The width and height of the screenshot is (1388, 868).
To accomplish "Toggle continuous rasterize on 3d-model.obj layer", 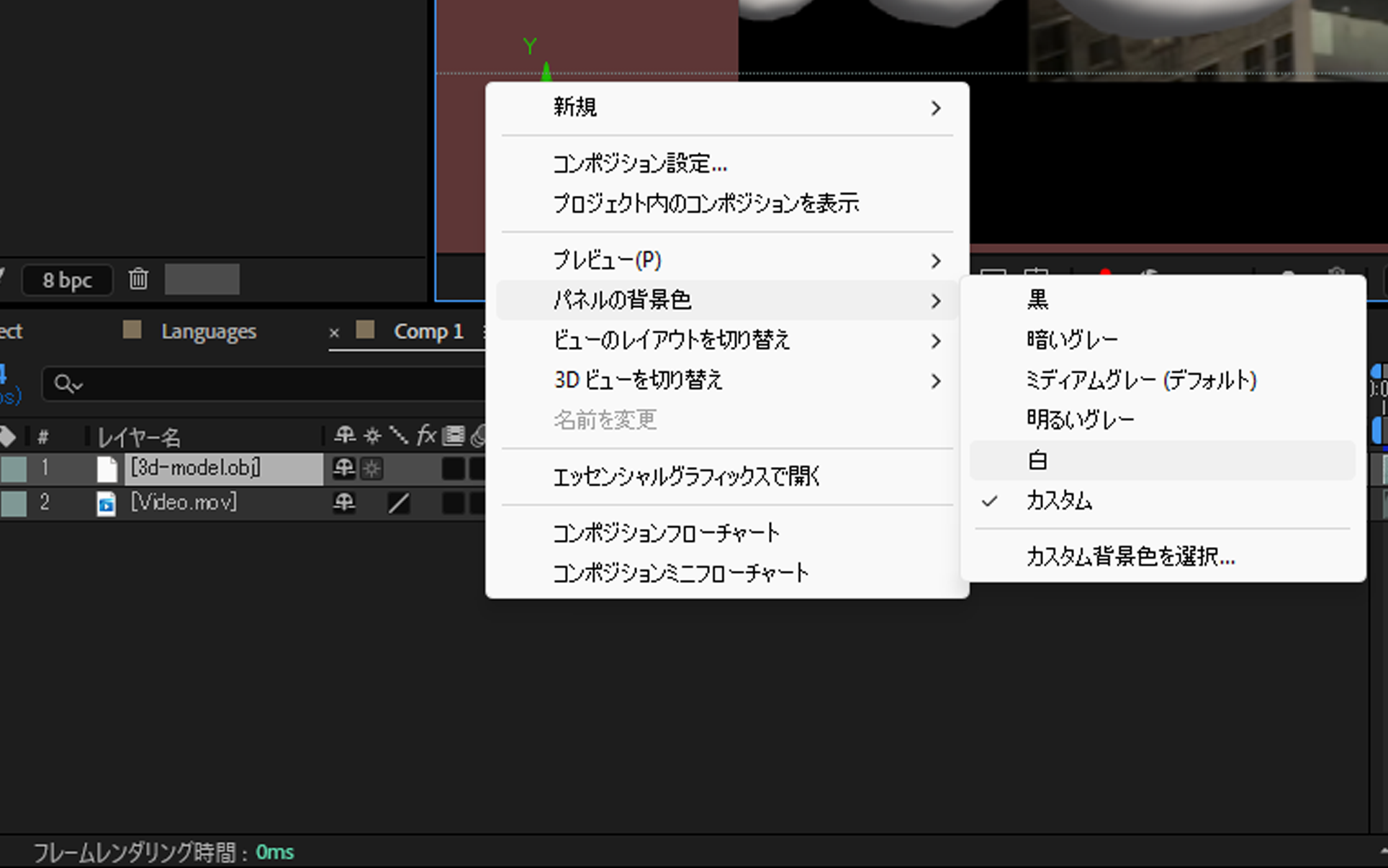I will click(x=371, y=469).
